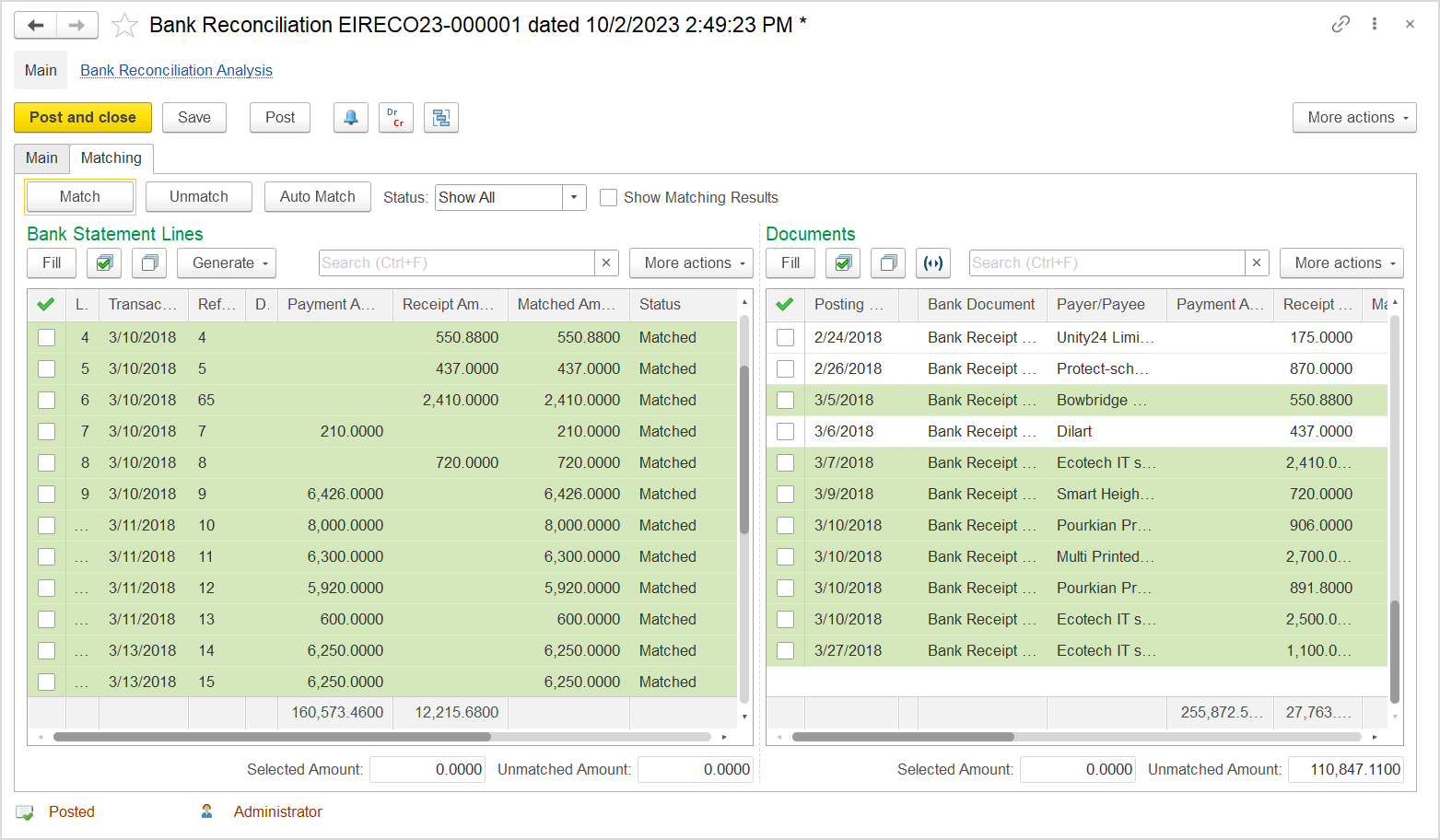Tick checkbox for statement line 4
The image size is (1440, 840).
[x=46, y=337]
